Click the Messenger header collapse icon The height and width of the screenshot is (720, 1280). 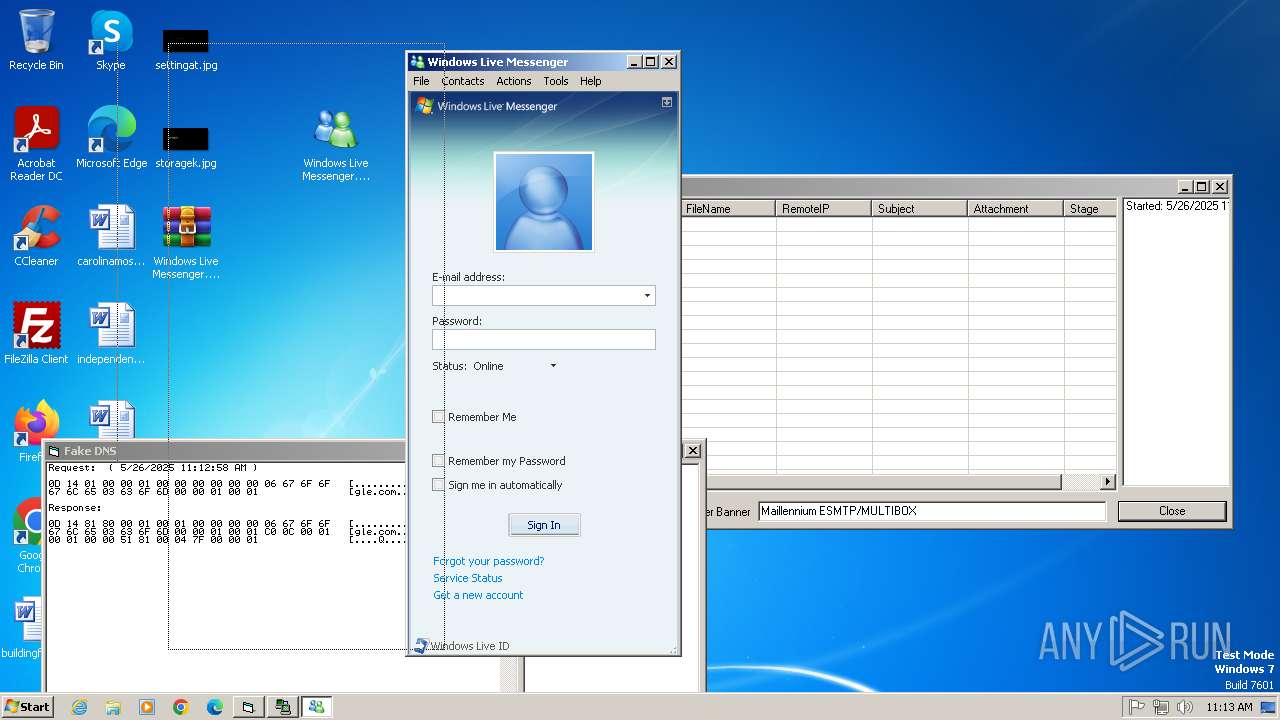pyautogui.click(x=667, y=102)
